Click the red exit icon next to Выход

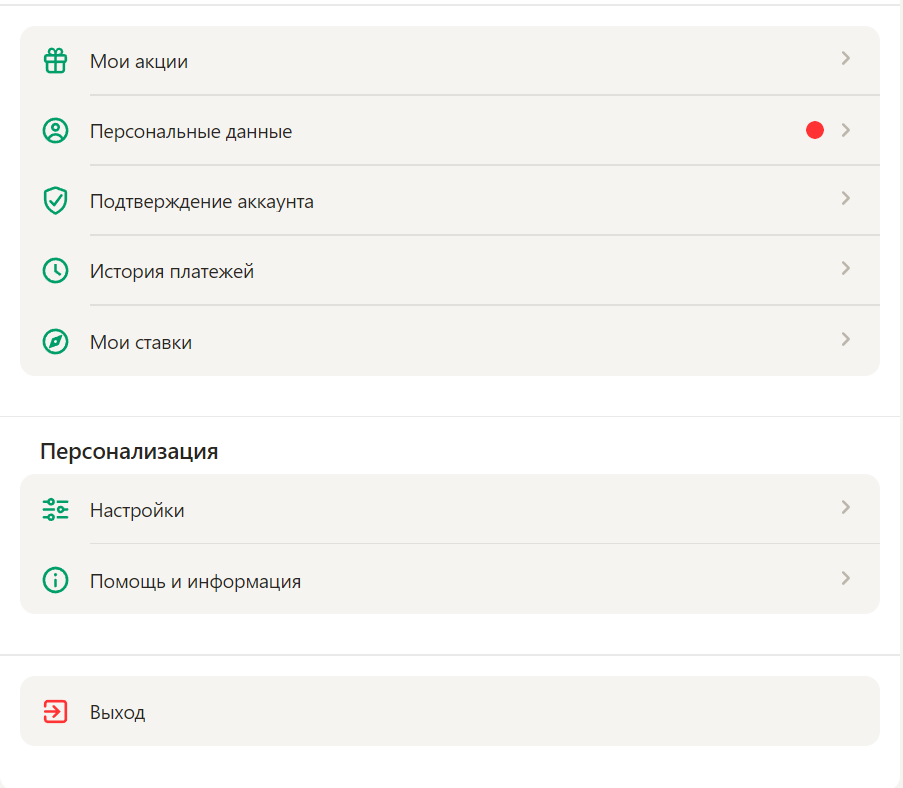pyautogui.click(x=55, y=711)
